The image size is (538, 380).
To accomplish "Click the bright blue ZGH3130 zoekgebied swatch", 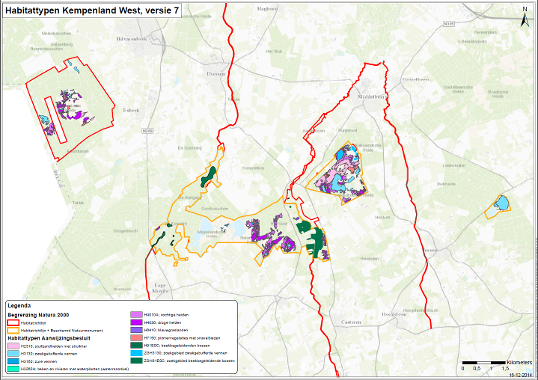I will pyautogui.click(x=136, y=353).
